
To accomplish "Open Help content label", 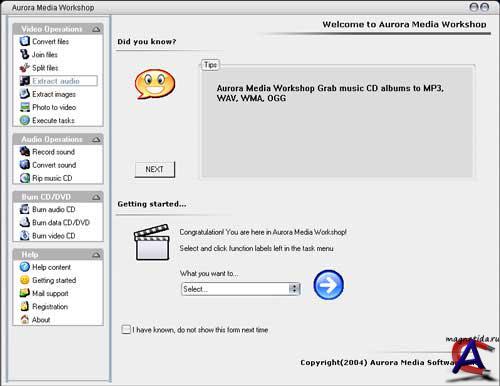I will tap(51, 267).
